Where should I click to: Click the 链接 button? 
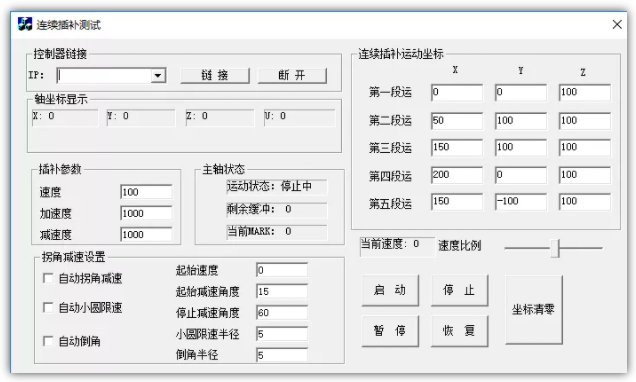click(x=215, y=75)
